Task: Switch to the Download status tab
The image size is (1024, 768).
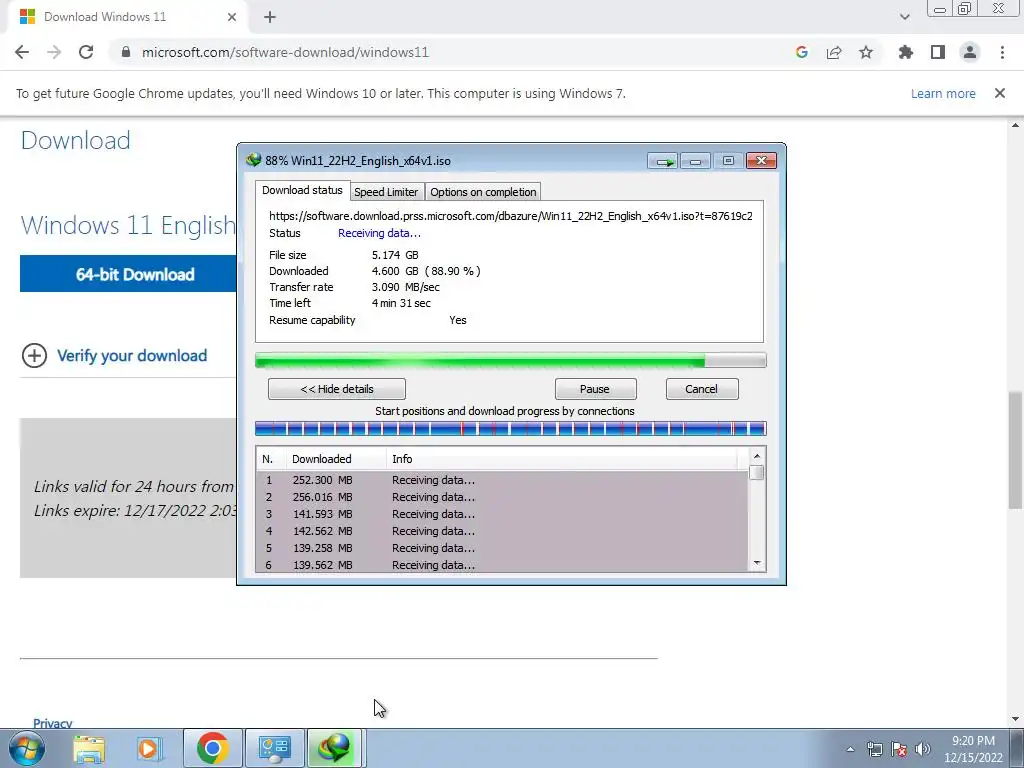Action: coord(302,190)
